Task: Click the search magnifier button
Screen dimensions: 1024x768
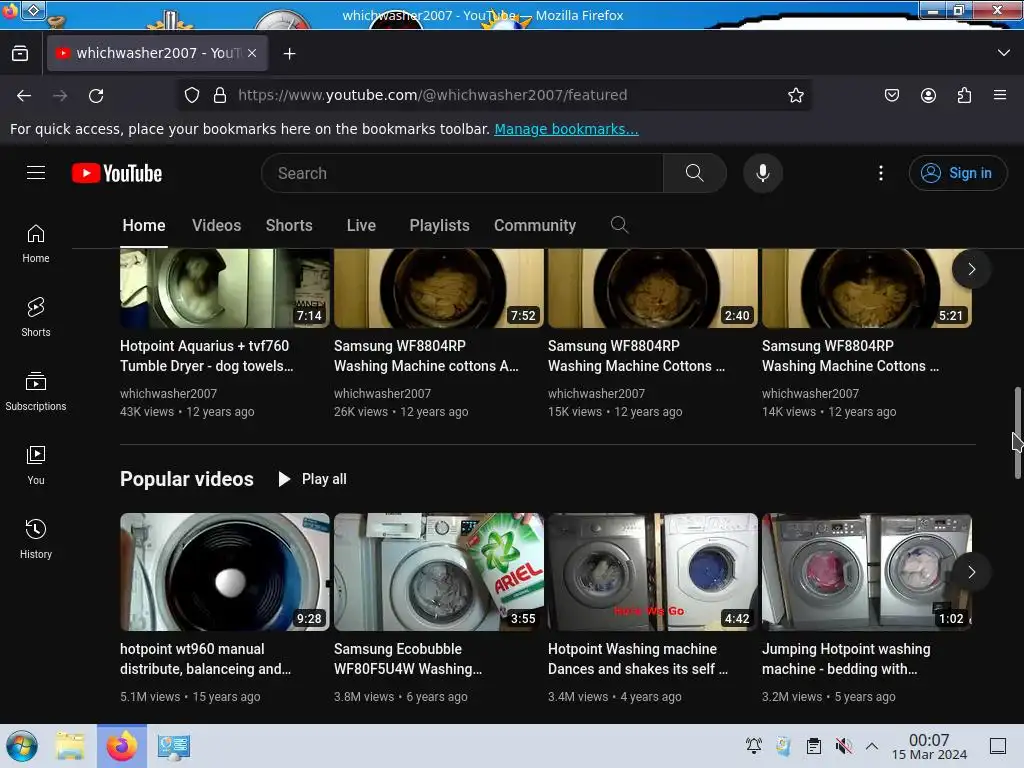Action: tap(694, 173)
